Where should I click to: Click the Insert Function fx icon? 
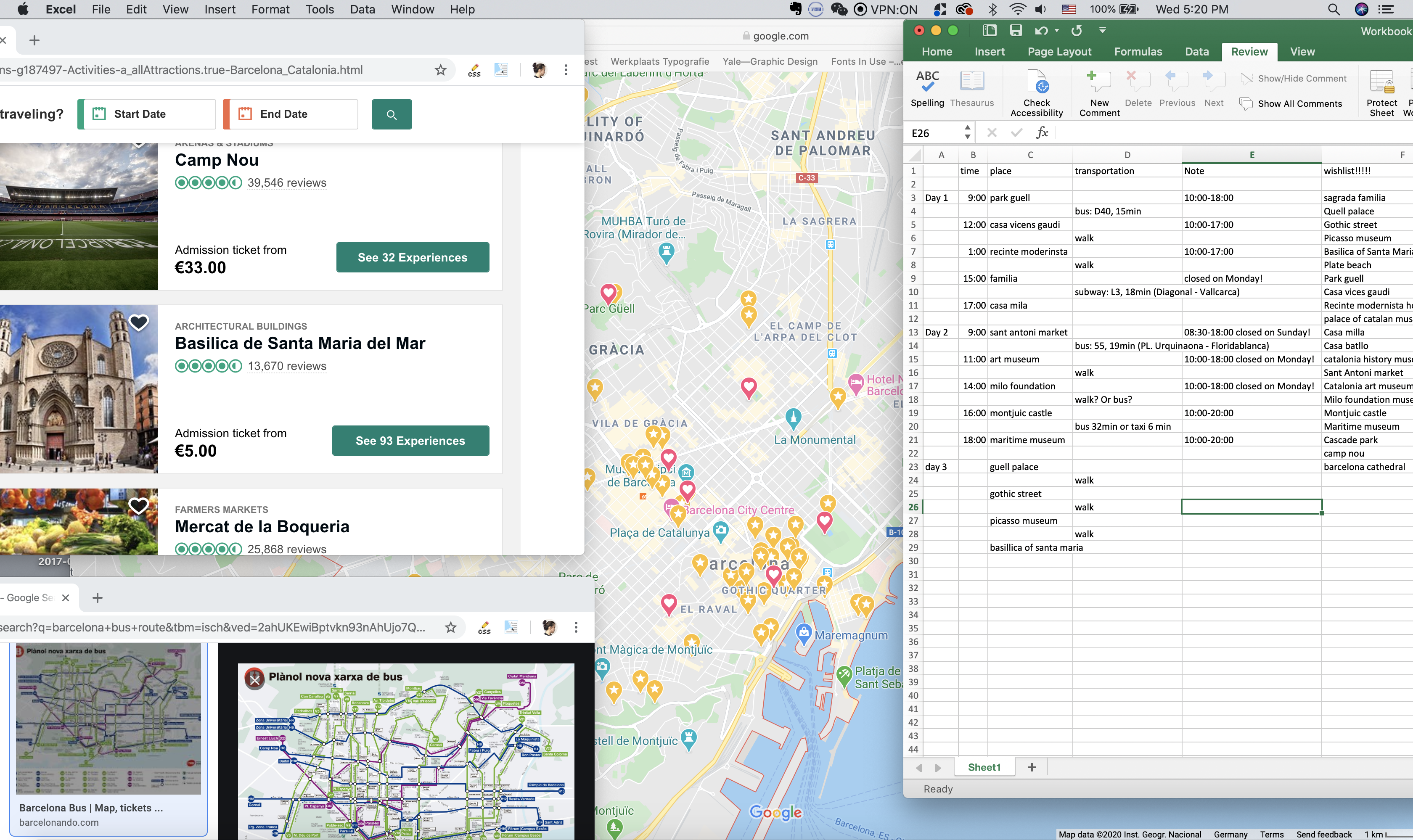[x=1041, y=132]
